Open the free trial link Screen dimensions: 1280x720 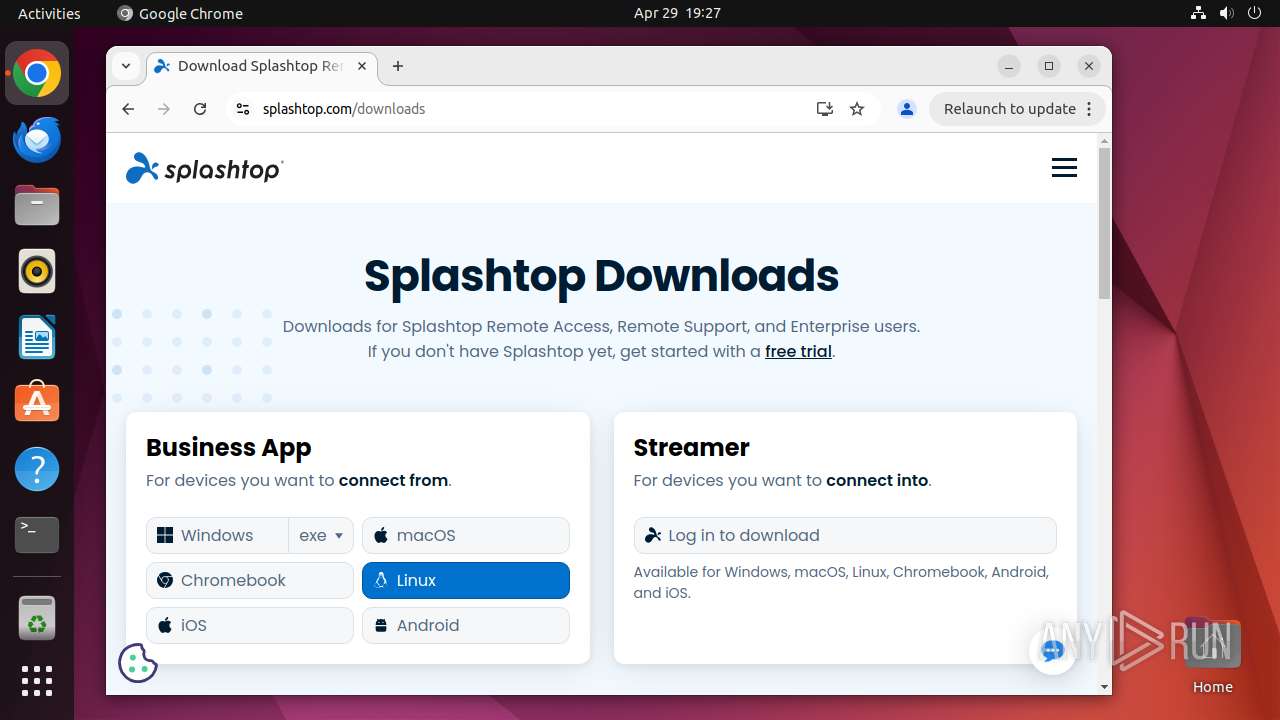(x=798, y=351)
